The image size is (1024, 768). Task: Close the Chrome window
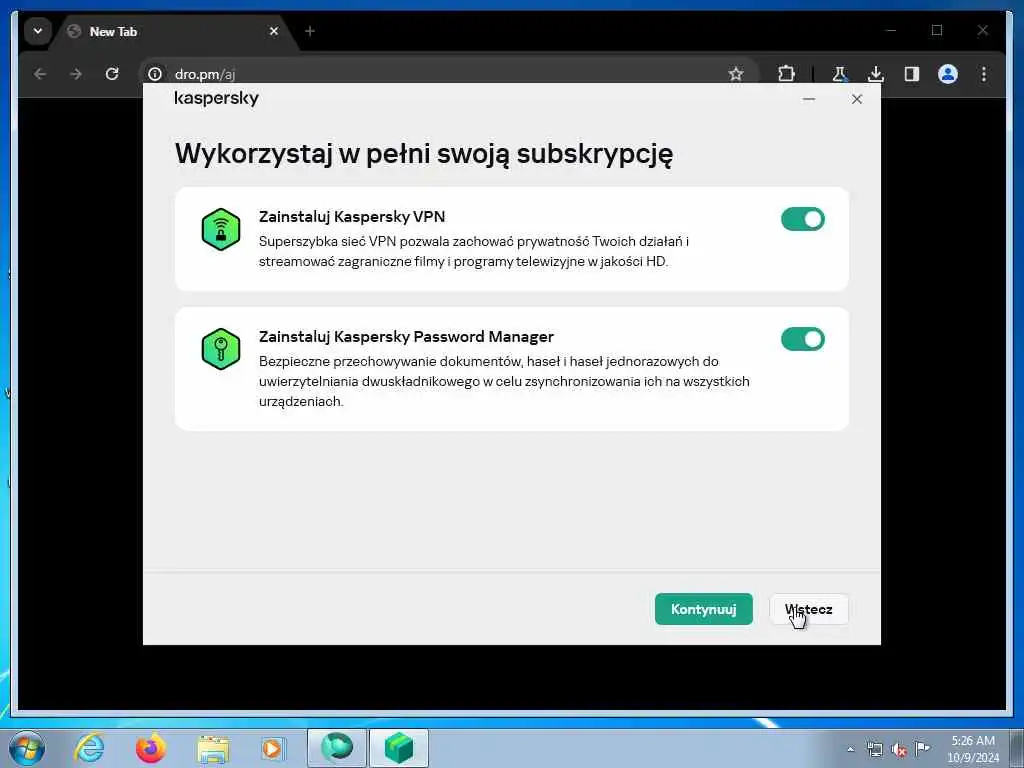click(x=982, y=30)
